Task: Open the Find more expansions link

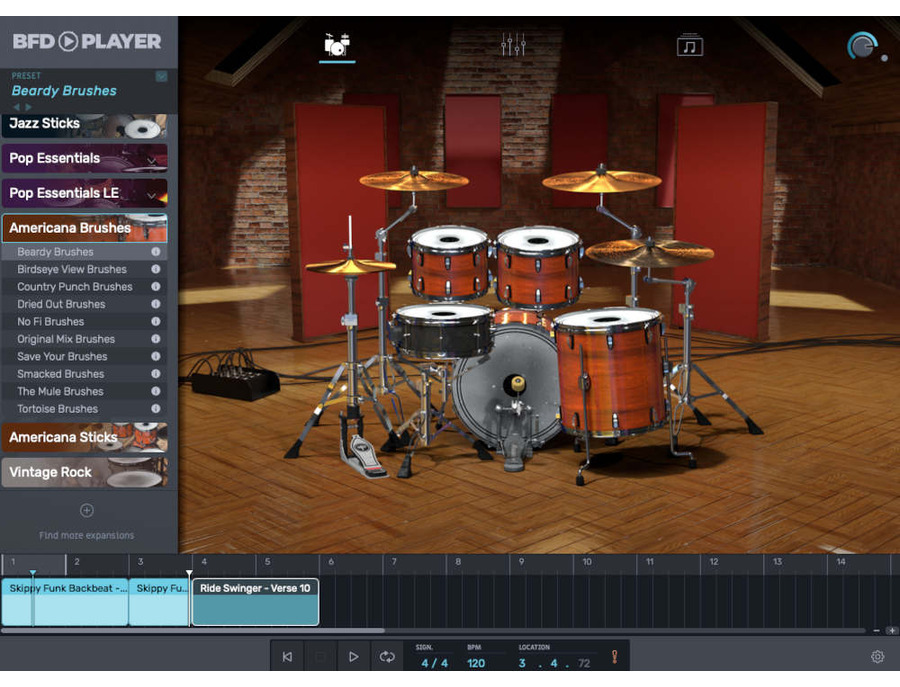Action: [x=87, y=535]
